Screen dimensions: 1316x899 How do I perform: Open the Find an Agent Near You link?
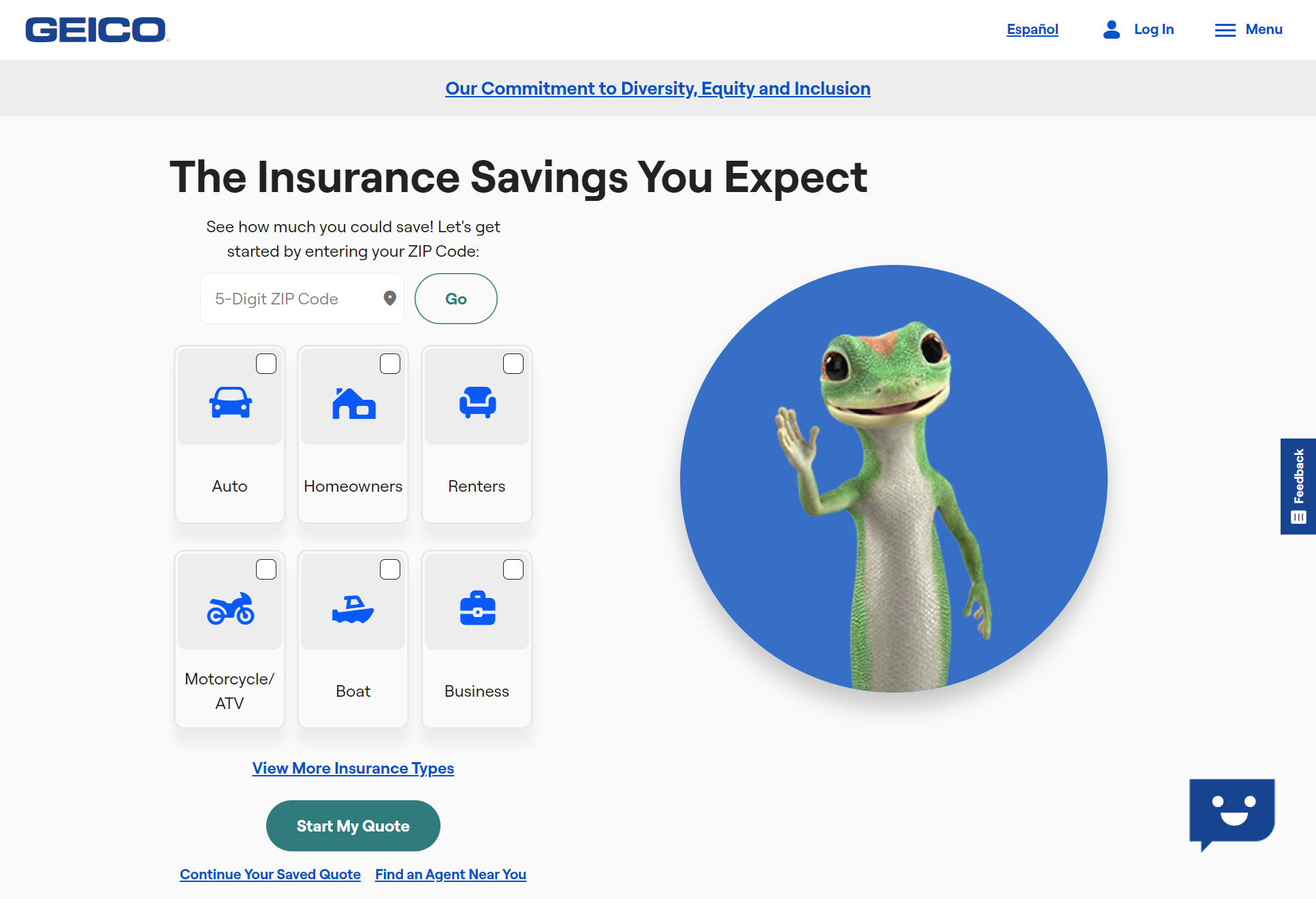pyautogui.click(x=449, y=874)
